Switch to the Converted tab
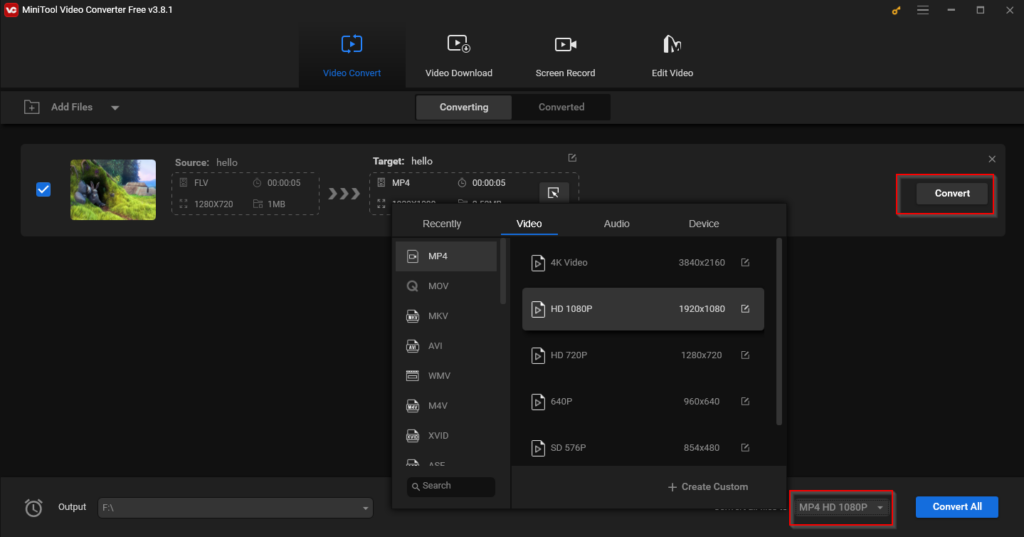 [x=561, y=107]
